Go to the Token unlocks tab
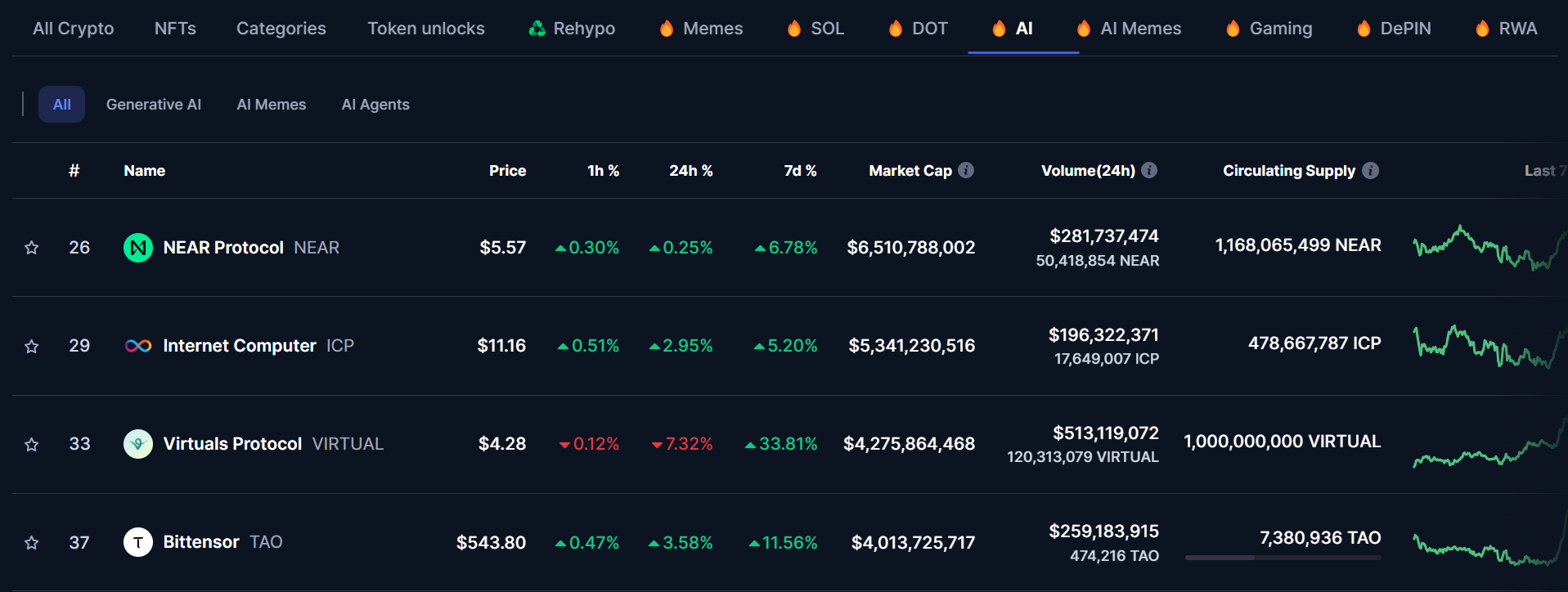 [x=426, y=29]
